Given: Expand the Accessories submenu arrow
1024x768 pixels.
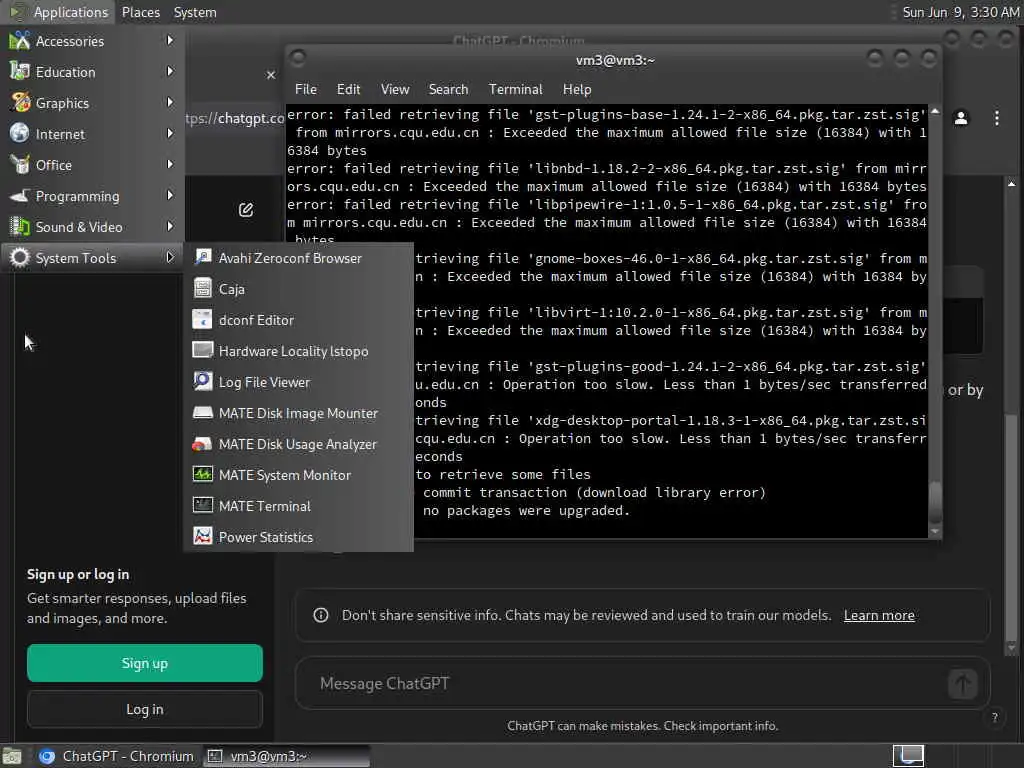Looking at the screenshot, I should 170,40.
